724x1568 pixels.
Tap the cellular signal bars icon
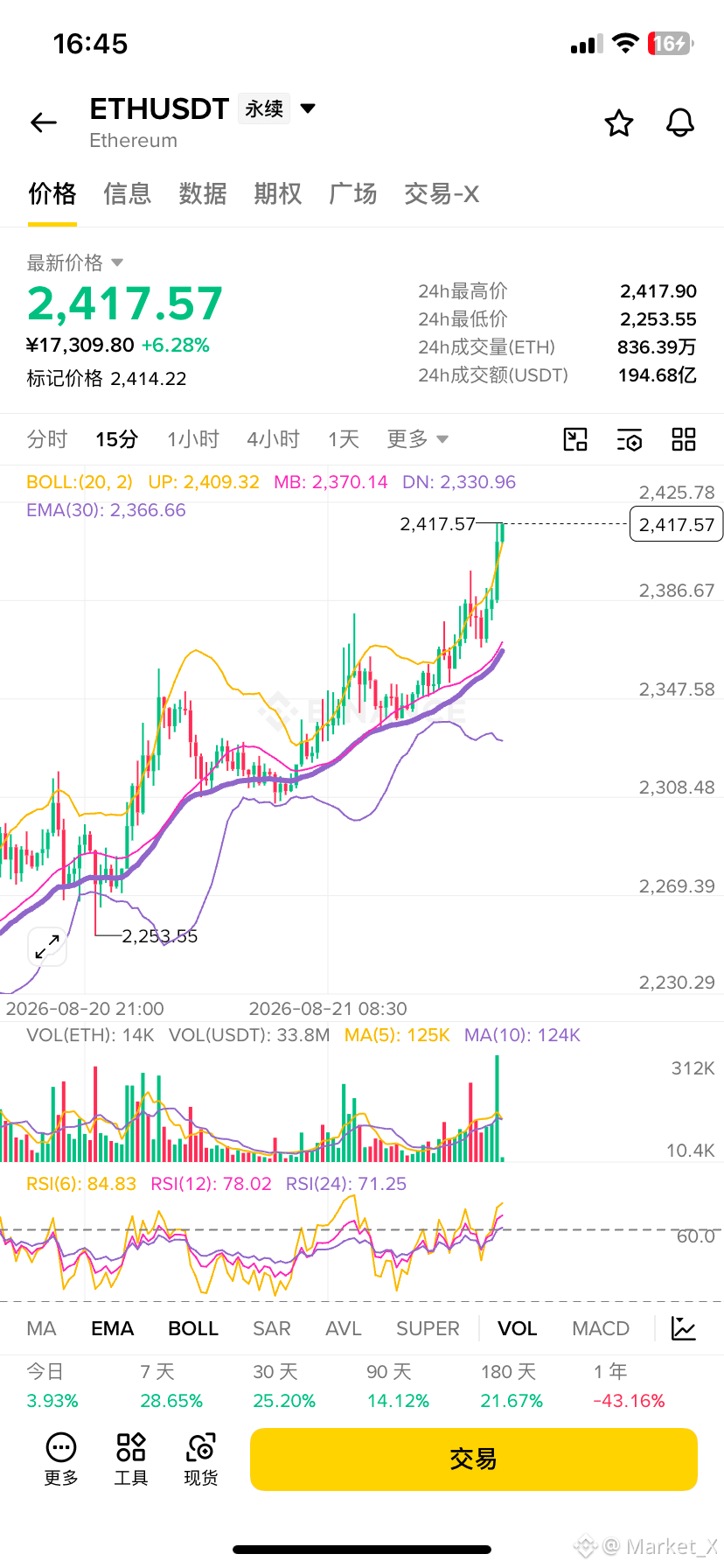click(586, 45)
